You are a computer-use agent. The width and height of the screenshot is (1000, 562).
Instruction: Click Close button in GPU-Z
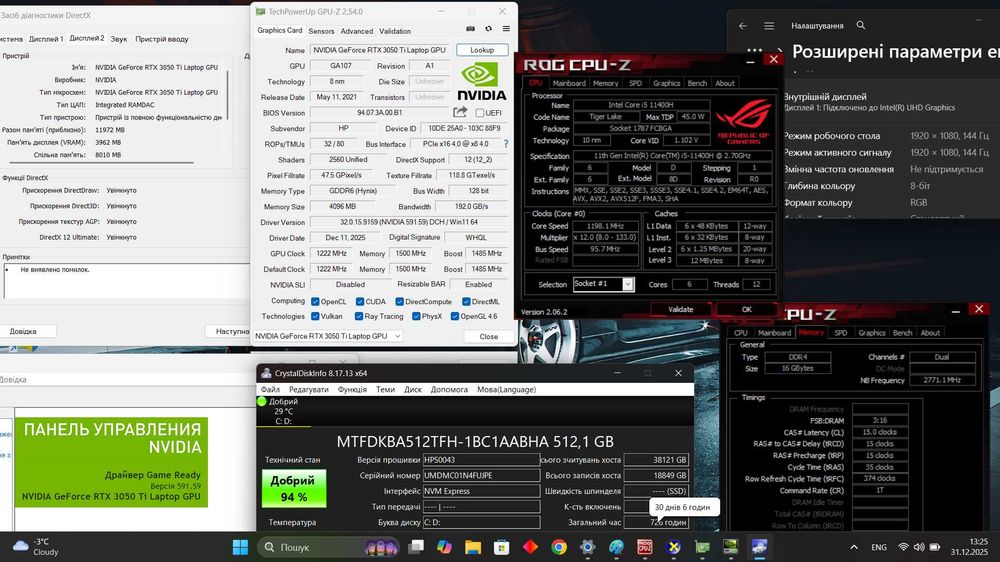pyautogui.click(x=489, y=337)
